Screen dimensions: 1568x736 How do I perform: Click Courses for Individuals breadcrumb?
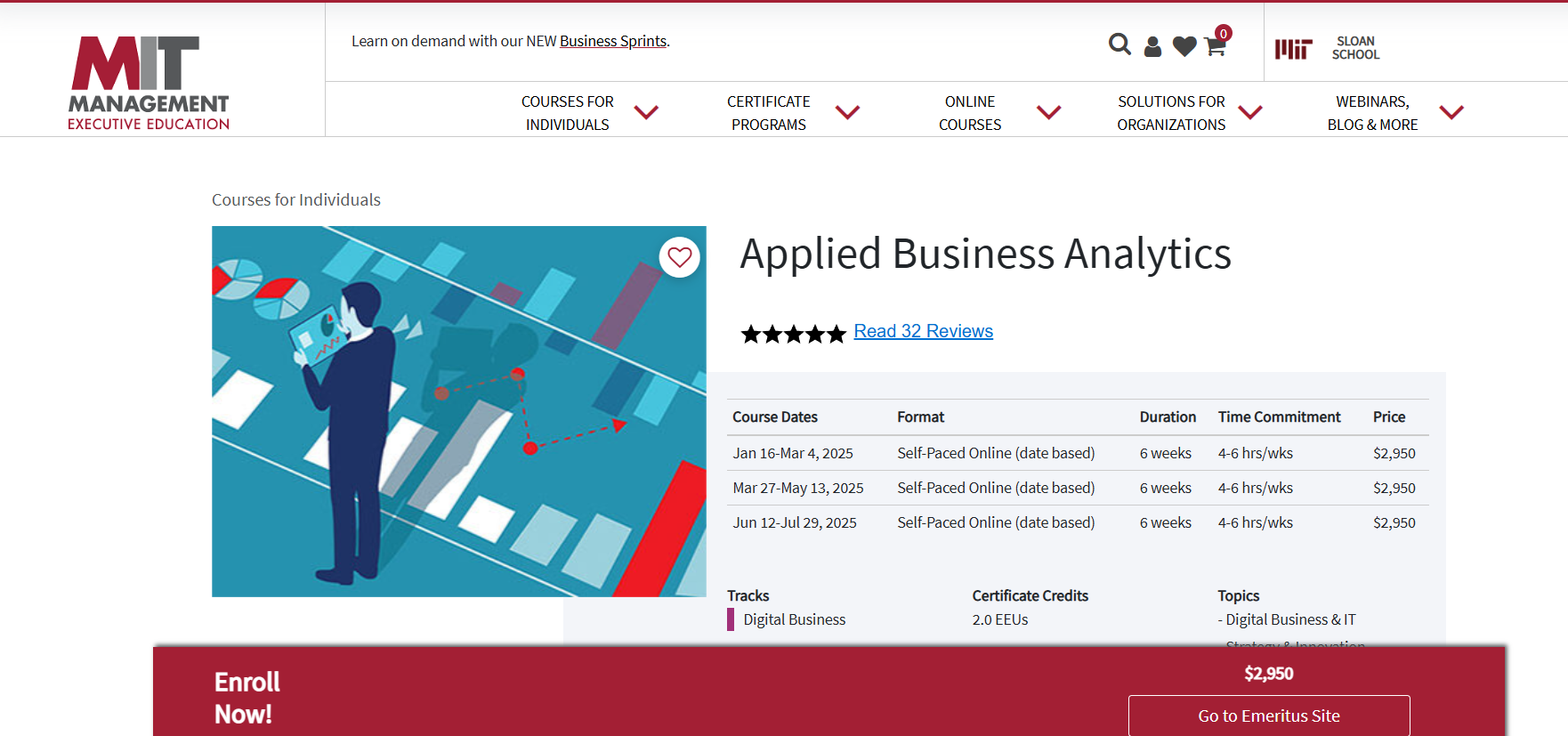coord(296,199)
